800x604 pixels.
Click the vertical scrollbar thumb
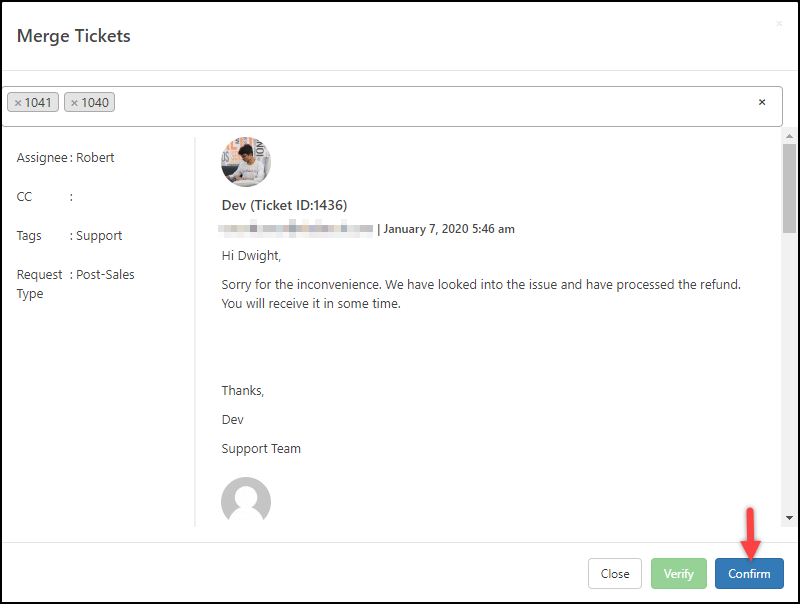click(789, 188)
